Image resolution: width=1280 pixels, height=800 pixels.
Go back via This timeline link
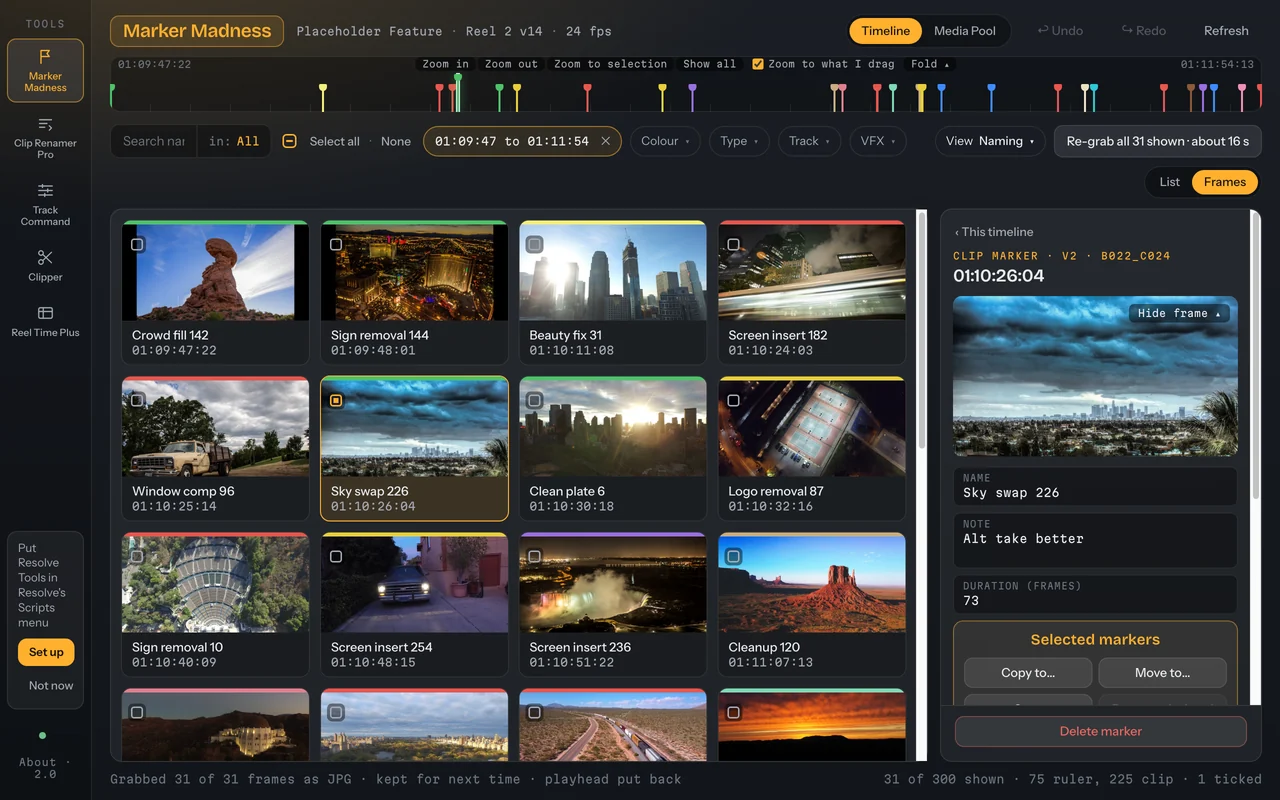(x=994, y=232)
